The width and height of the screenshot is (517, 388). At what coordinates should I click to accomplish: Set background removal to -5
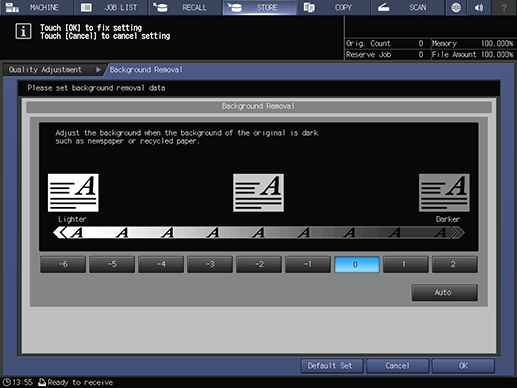[x=112, y=264]
